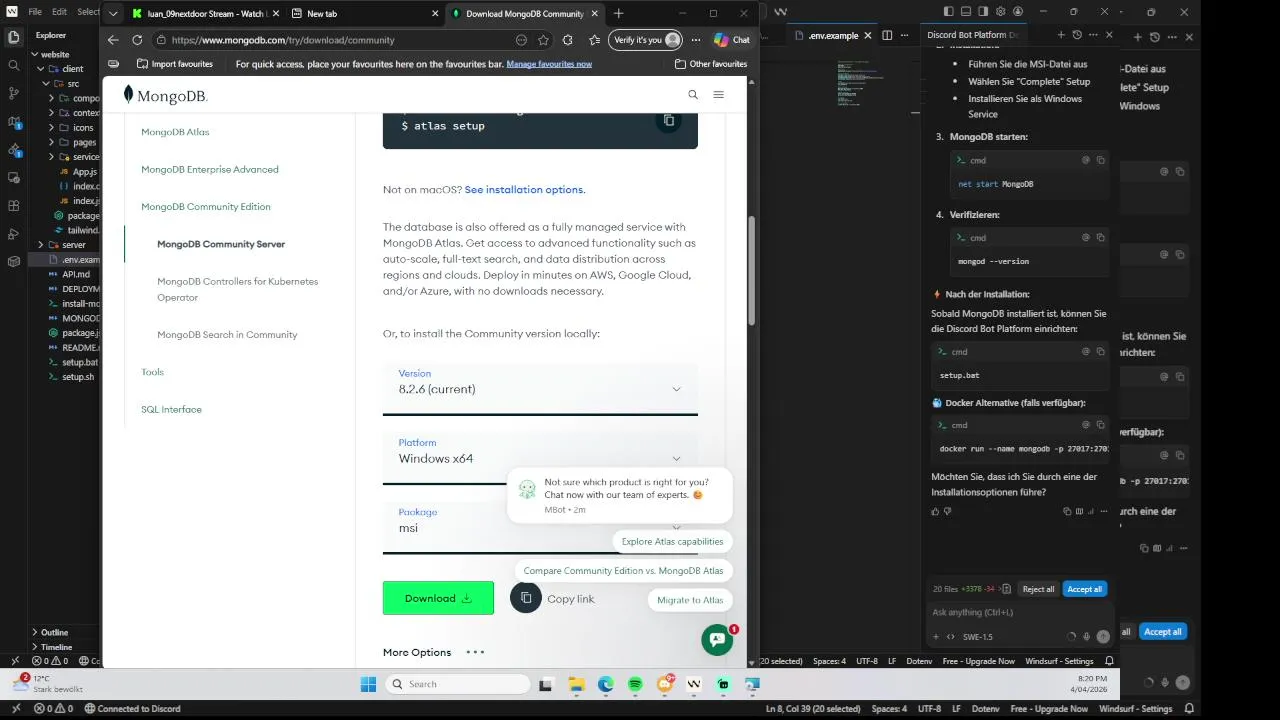Click Manage favourites now link

549,64
